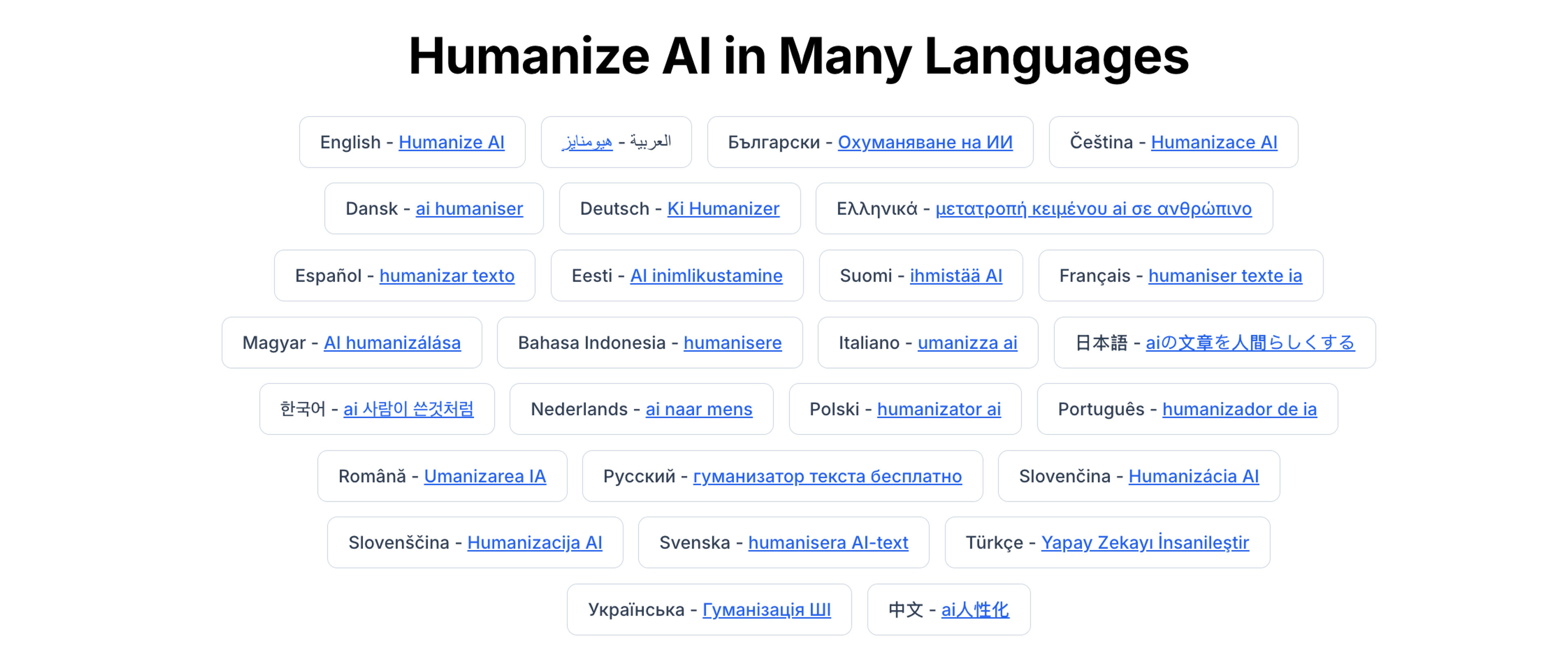Image resolution: width=1568 pixels, height=668 pixels.
Task: Open the Slovenčina 'Humanizácia AI' link
Action: 1193,476
